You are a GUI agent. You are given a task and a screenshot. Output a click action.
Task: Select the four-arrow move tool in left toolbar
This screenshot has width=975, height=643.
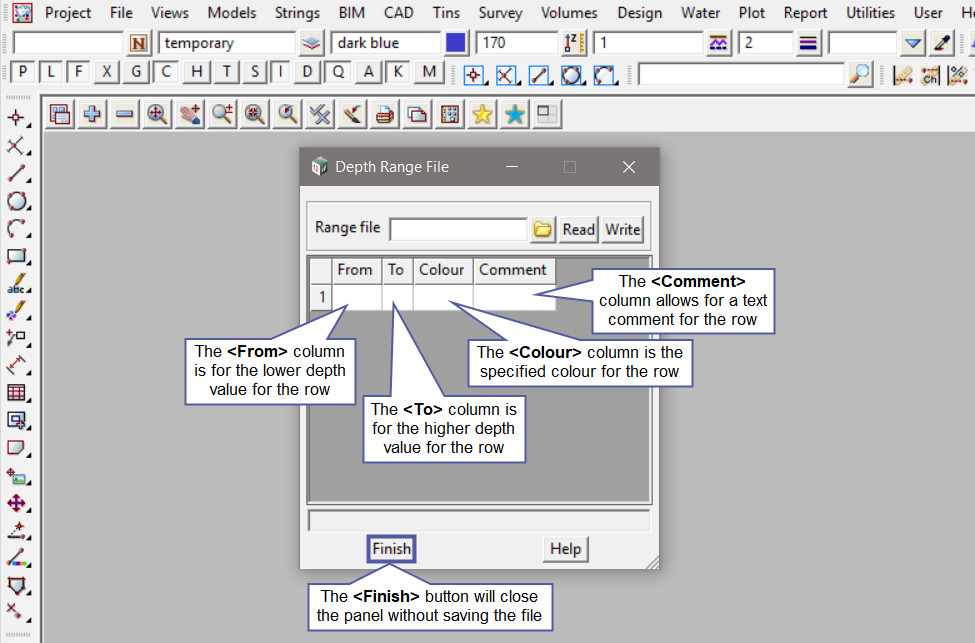[x=17, y=503]
